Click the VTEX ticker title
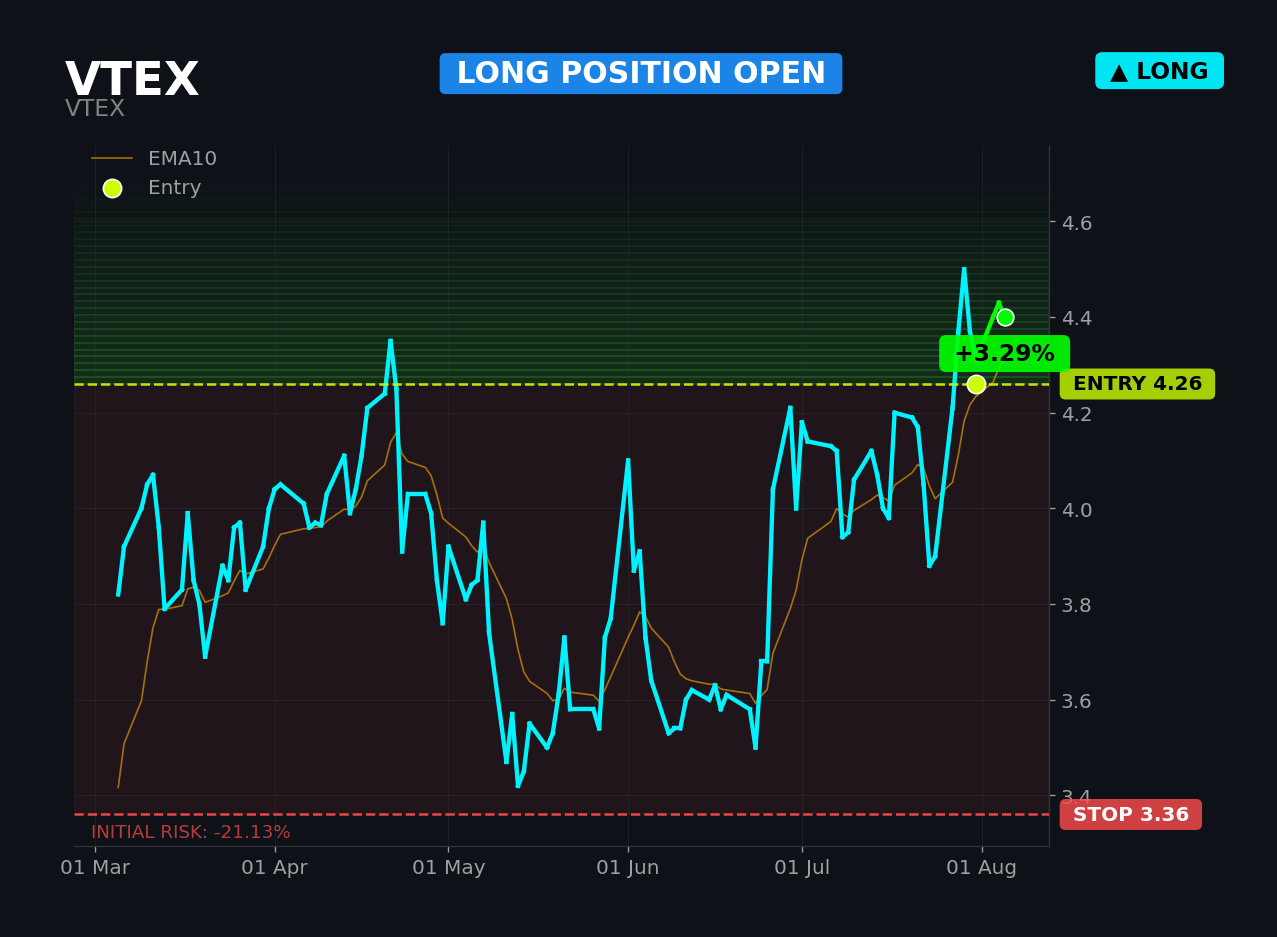This screenshot has width=1277, height=937. point(132,80)
